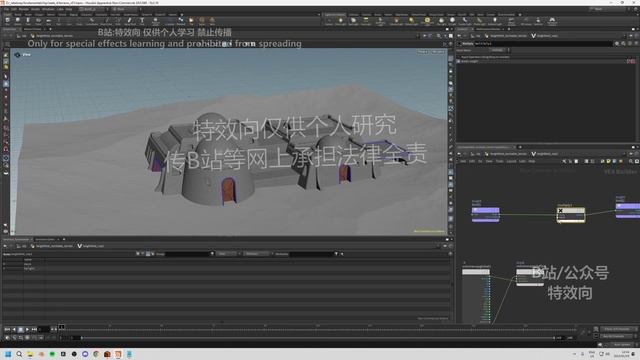Image resolution: width=640 pixels, height=360 pixels.
Task: Click the timeline frame marker
Action: tap(61, 327)
